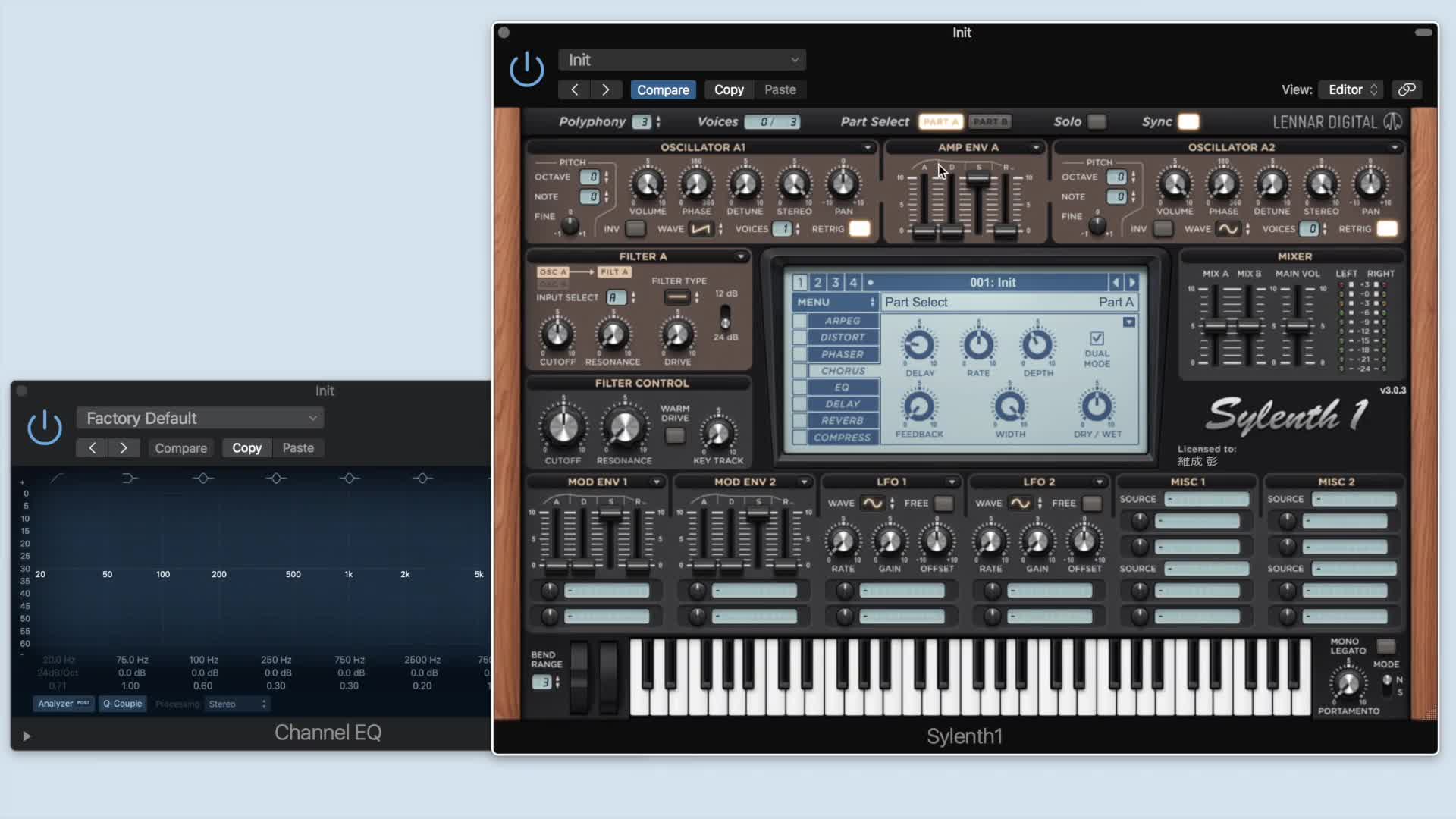Toggle the Dual Mode checkbox
The image size is (1456, 819).
click(1097, 338)
